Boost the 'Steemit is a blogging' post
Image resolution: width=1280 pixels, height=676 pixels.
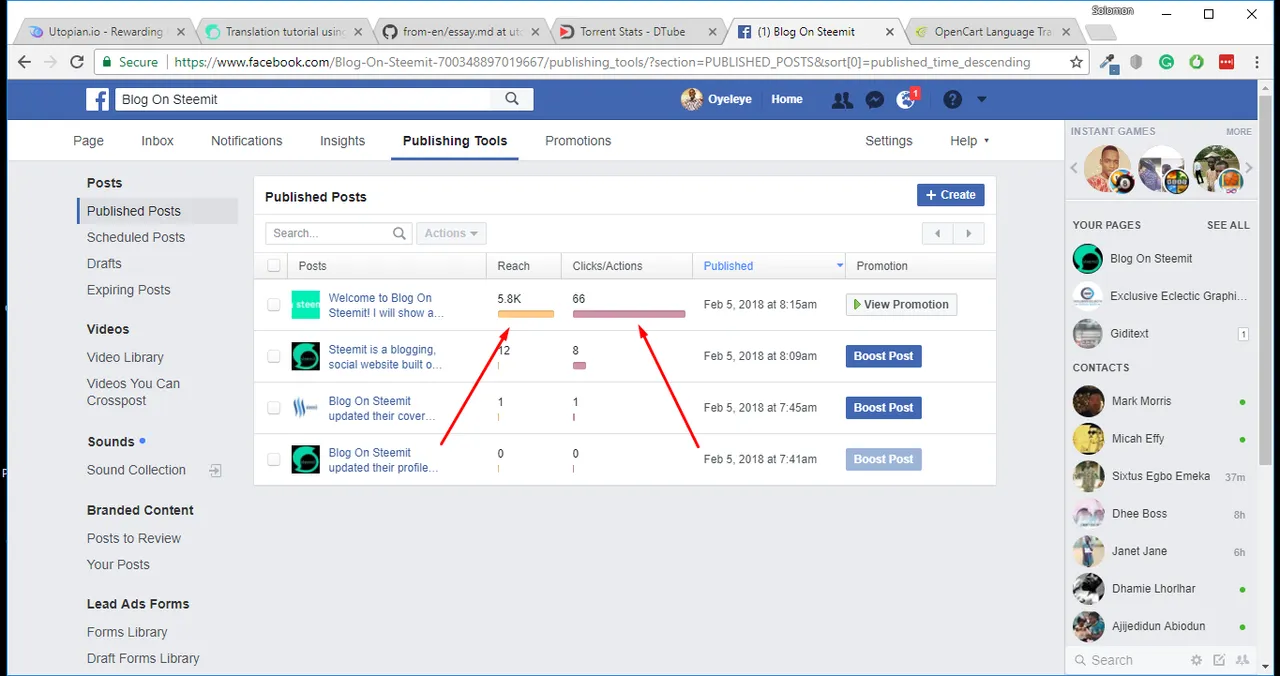click(x=884, y=356)
